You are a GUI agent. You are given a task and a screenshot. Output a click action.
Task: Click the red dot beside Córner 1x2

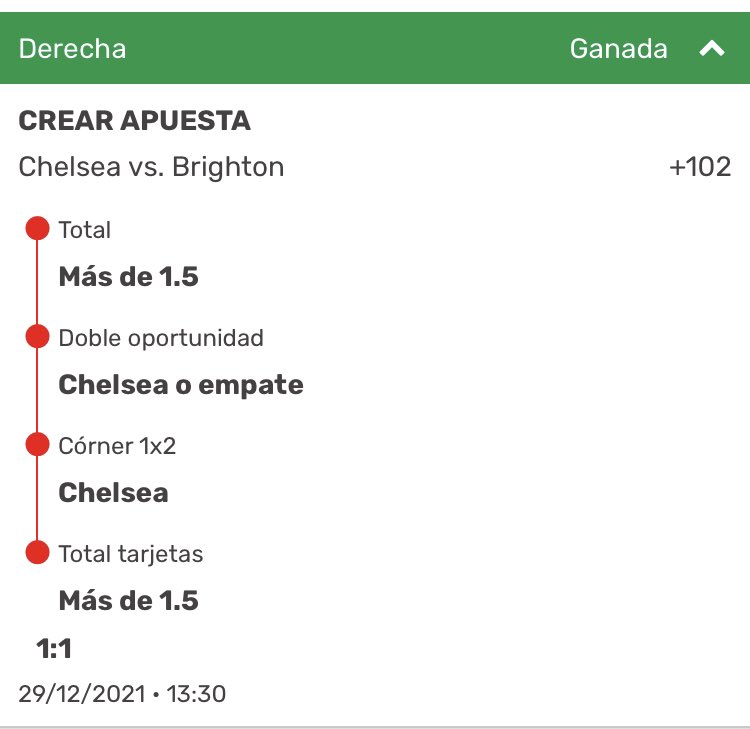pyautogui.click(x=37, y=444)
